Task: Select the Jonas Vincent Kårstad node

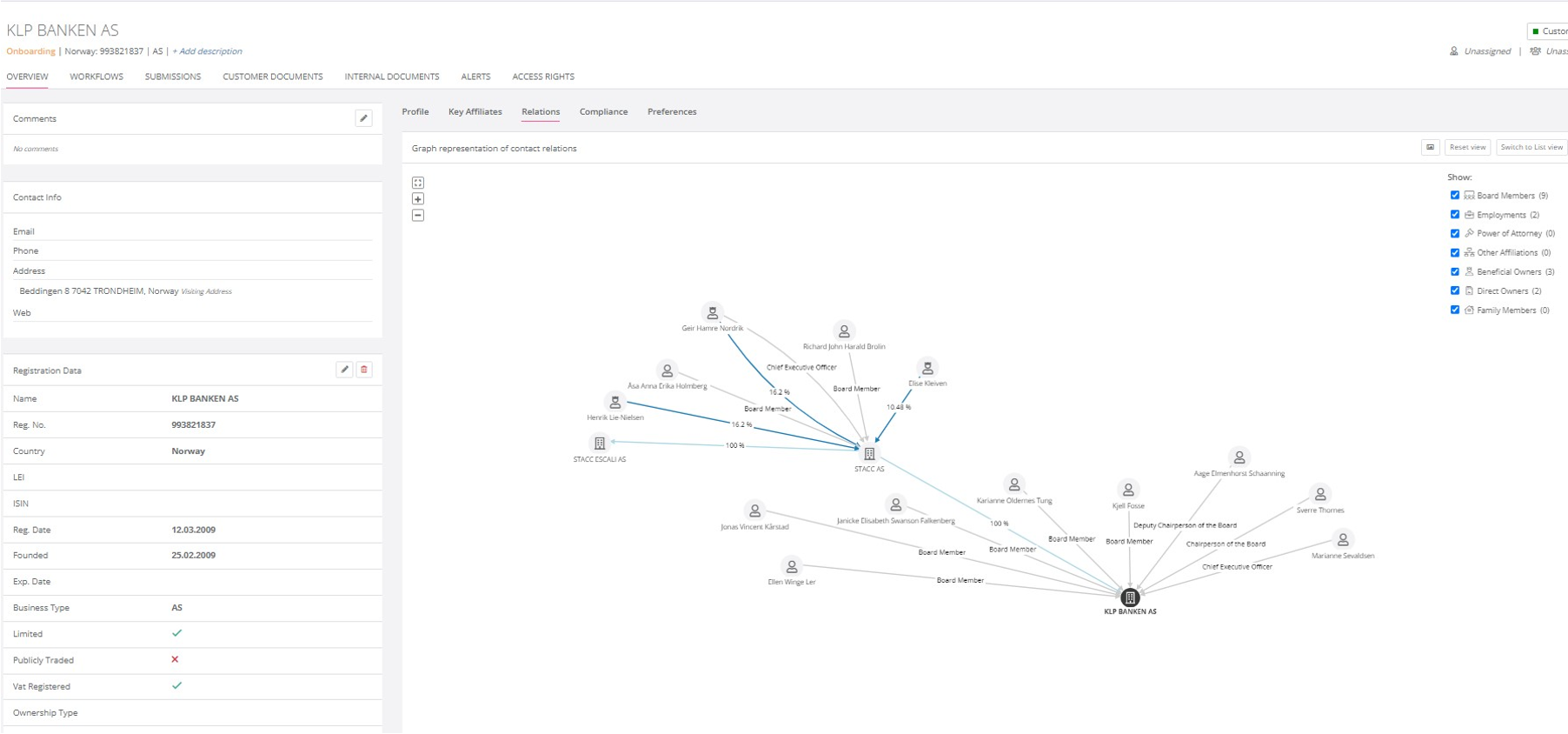Action: point(754,510)
